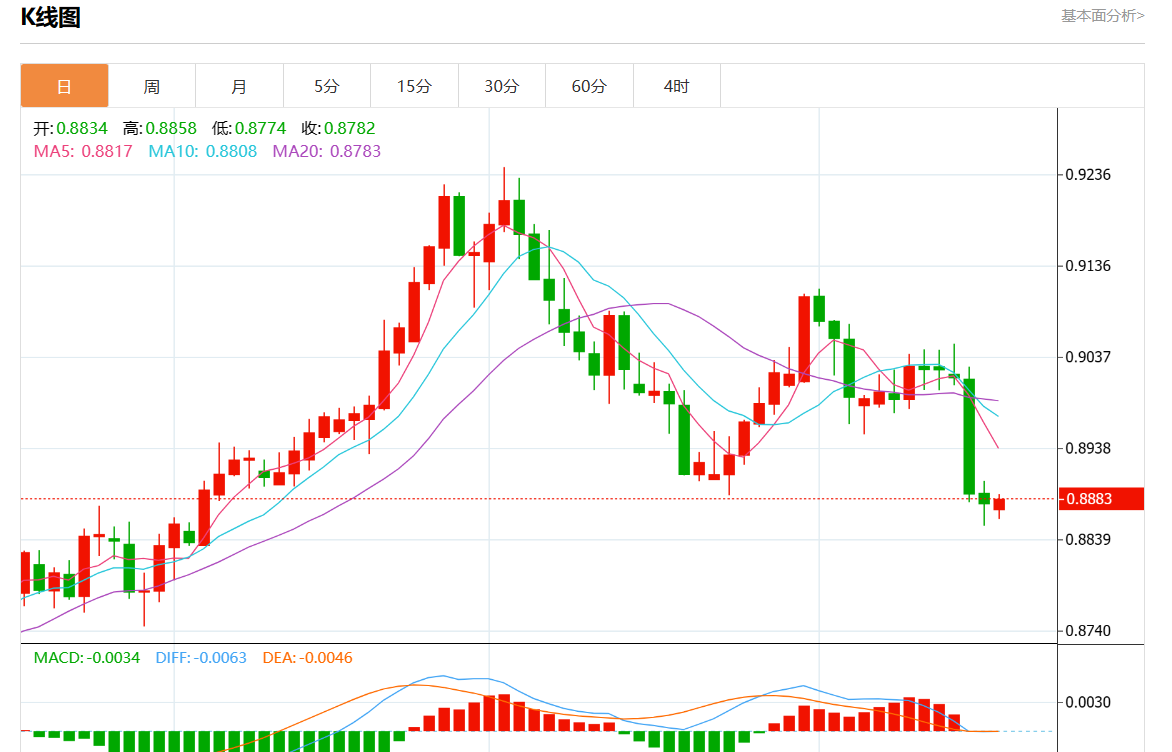Open the 30分 interval tab
Viewport: 1172px width, 752px height.
502,86
